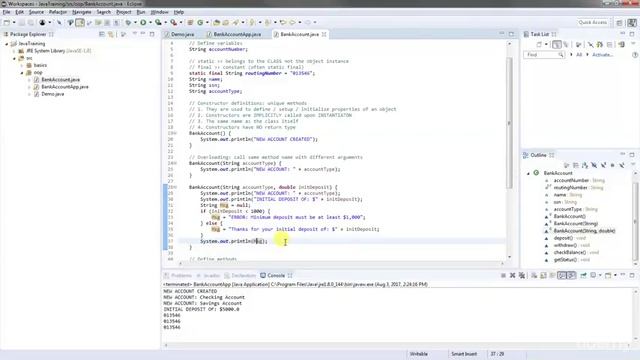Click Pin Console icon
640x360 pixels.
click(x=583, y=276)
